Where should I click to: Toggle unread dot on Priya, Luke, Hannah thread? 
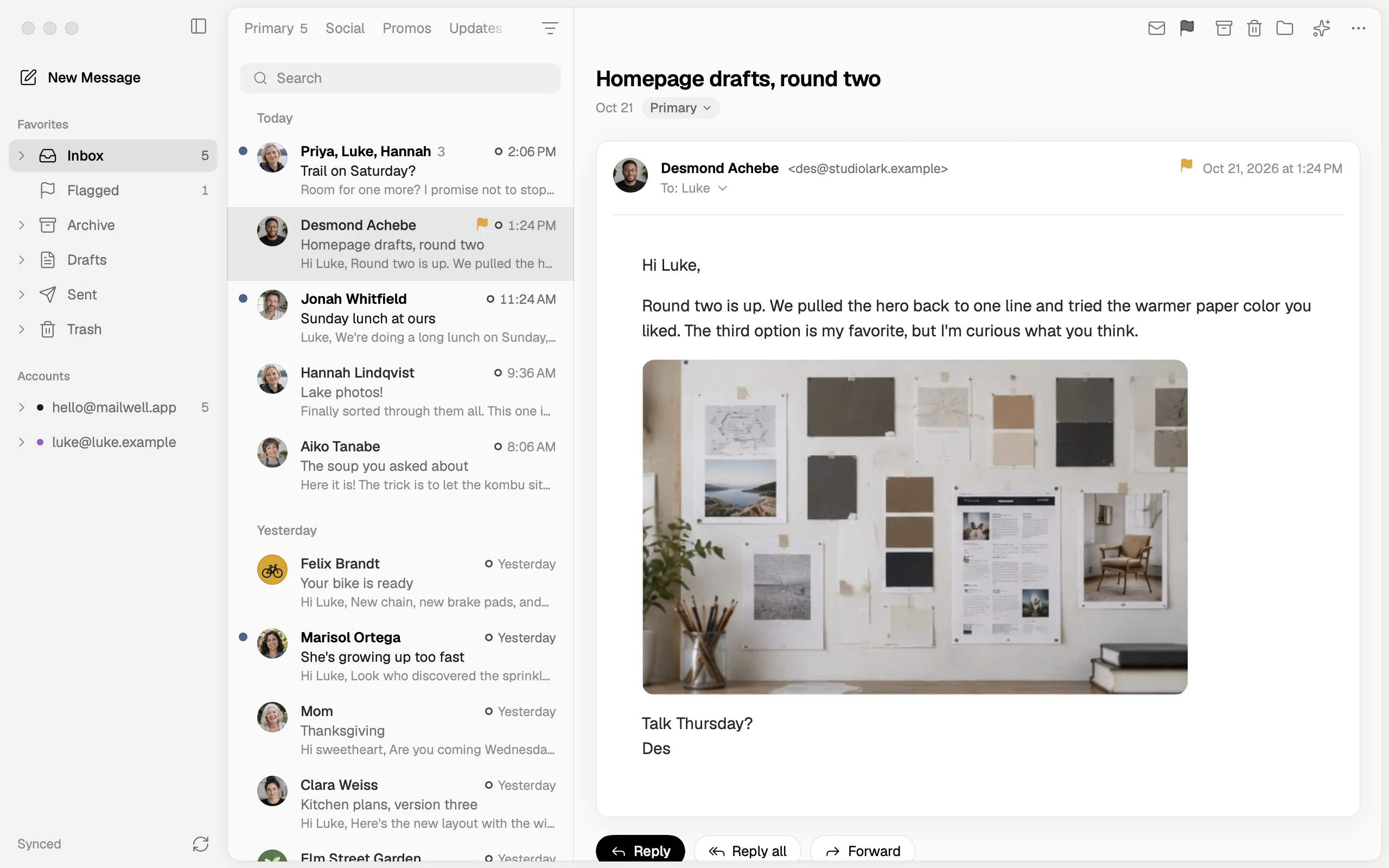coord(243,151)
